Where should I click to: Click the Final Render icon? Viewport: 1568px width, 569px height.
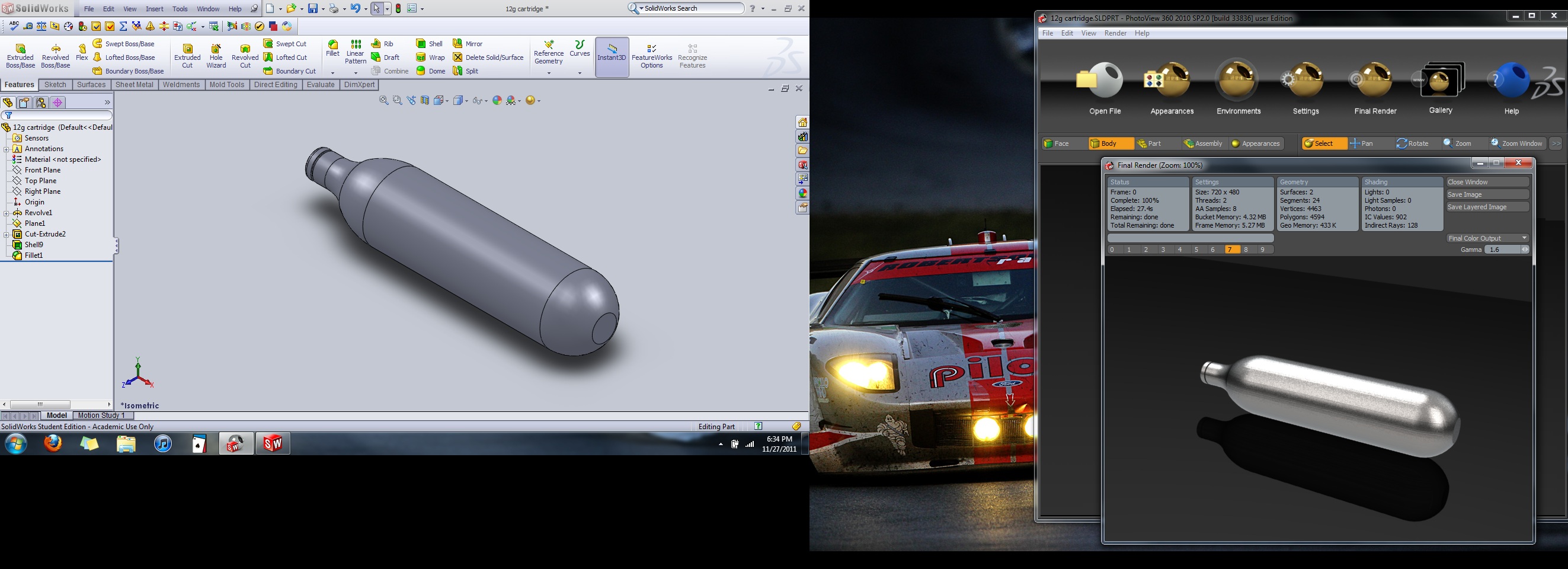[x=1374, y=82]
